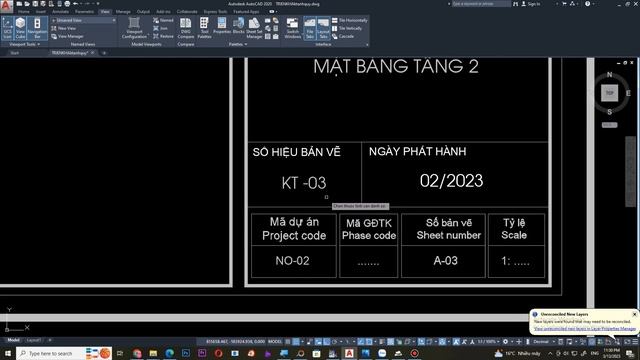Open File Explorer from the taskbar

point(153,353)
